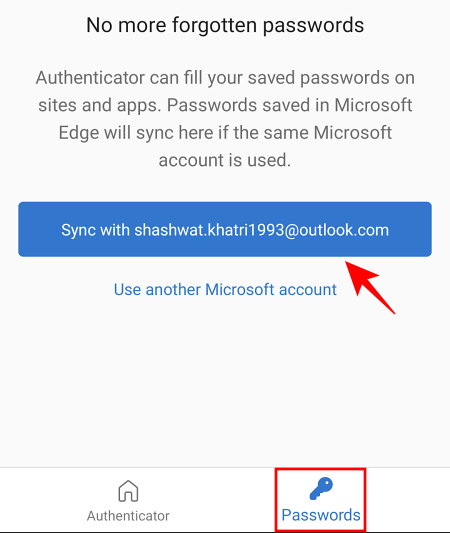Switch to the Authenticator tab label
450x533 pixels.
[128, 516]
